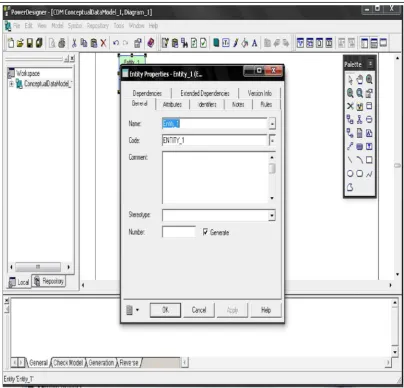
Task: Switch to the Notes tab
Action: point(238,104)
